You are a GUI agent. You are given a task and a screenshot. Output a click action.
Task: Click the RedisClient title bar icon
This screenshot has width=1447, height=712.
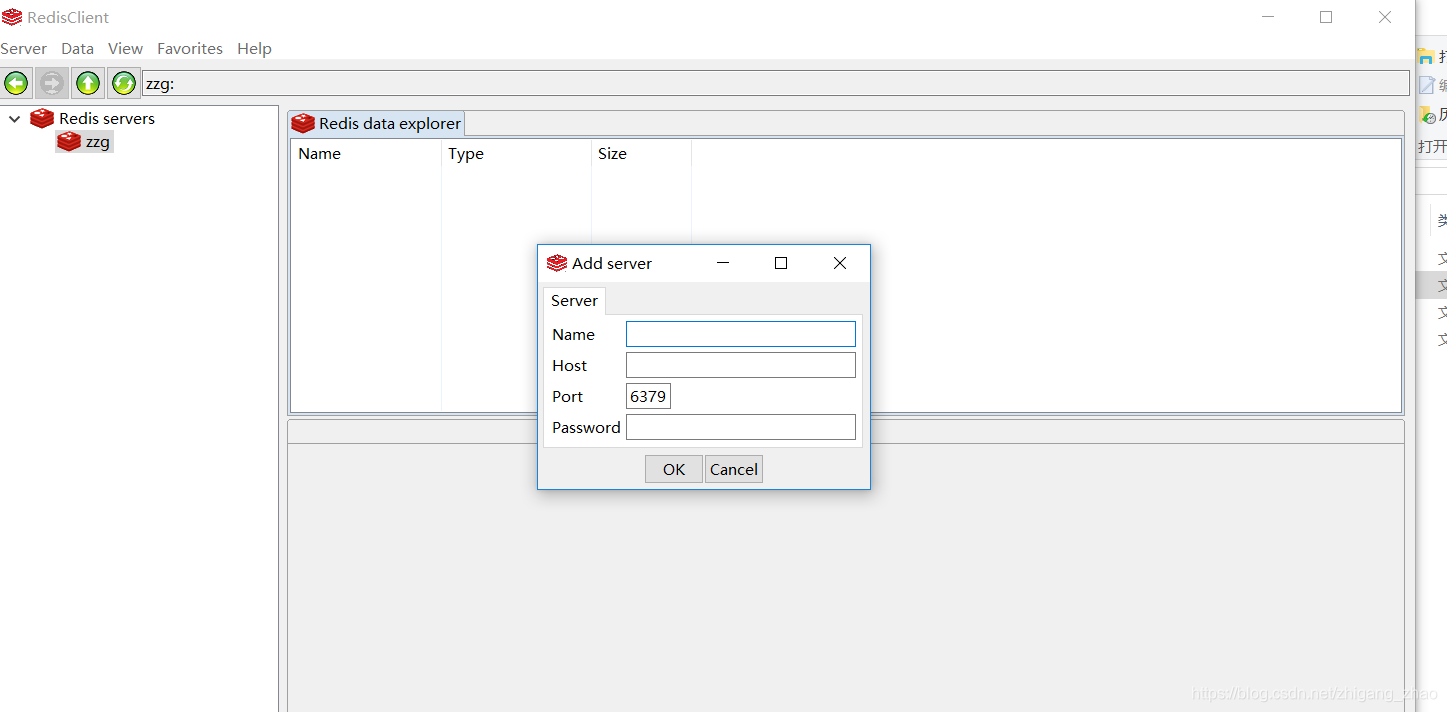12,17
